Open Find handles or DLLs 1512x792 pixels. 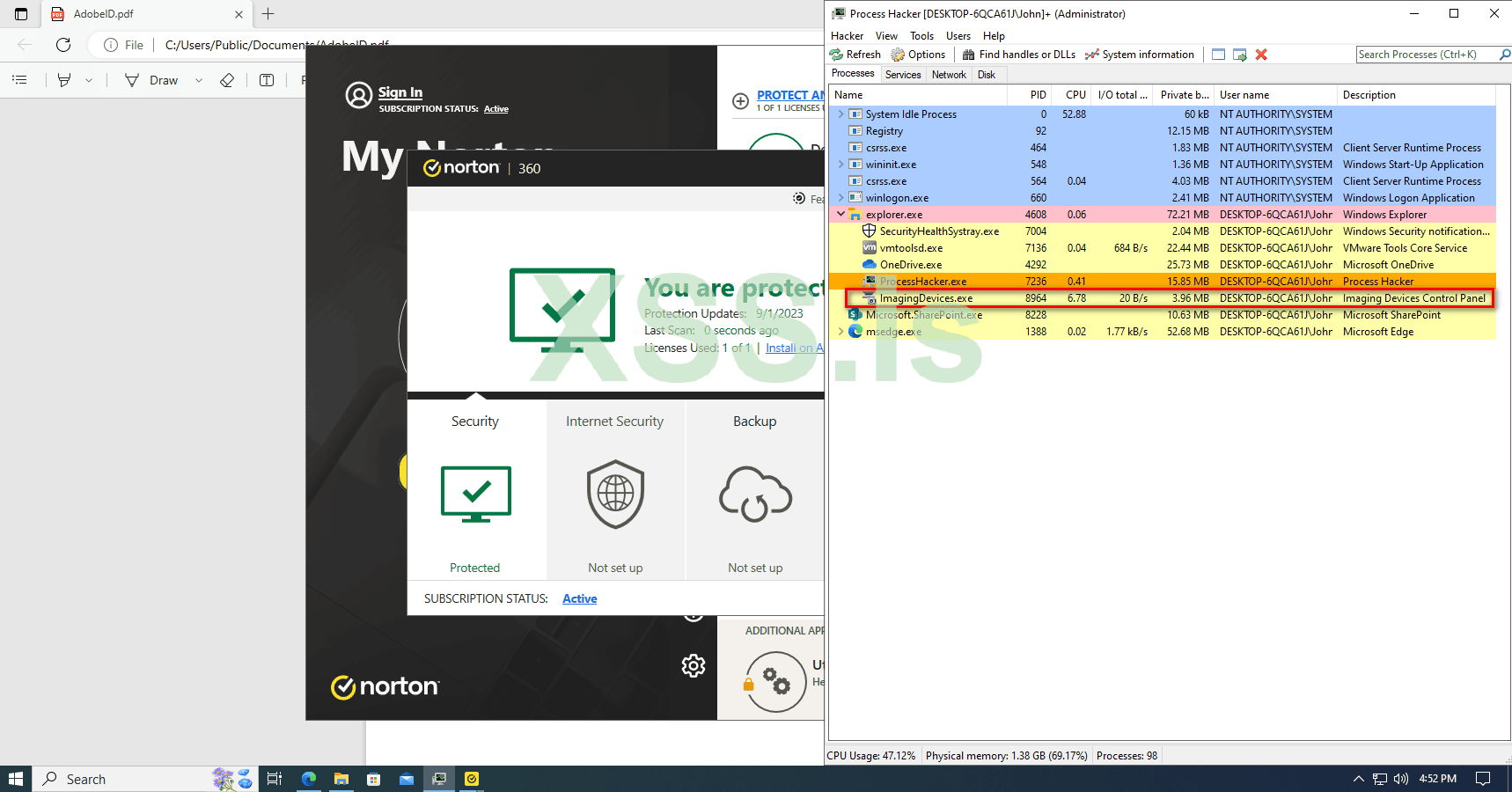pyautogui.click(x=1019, y=55)
